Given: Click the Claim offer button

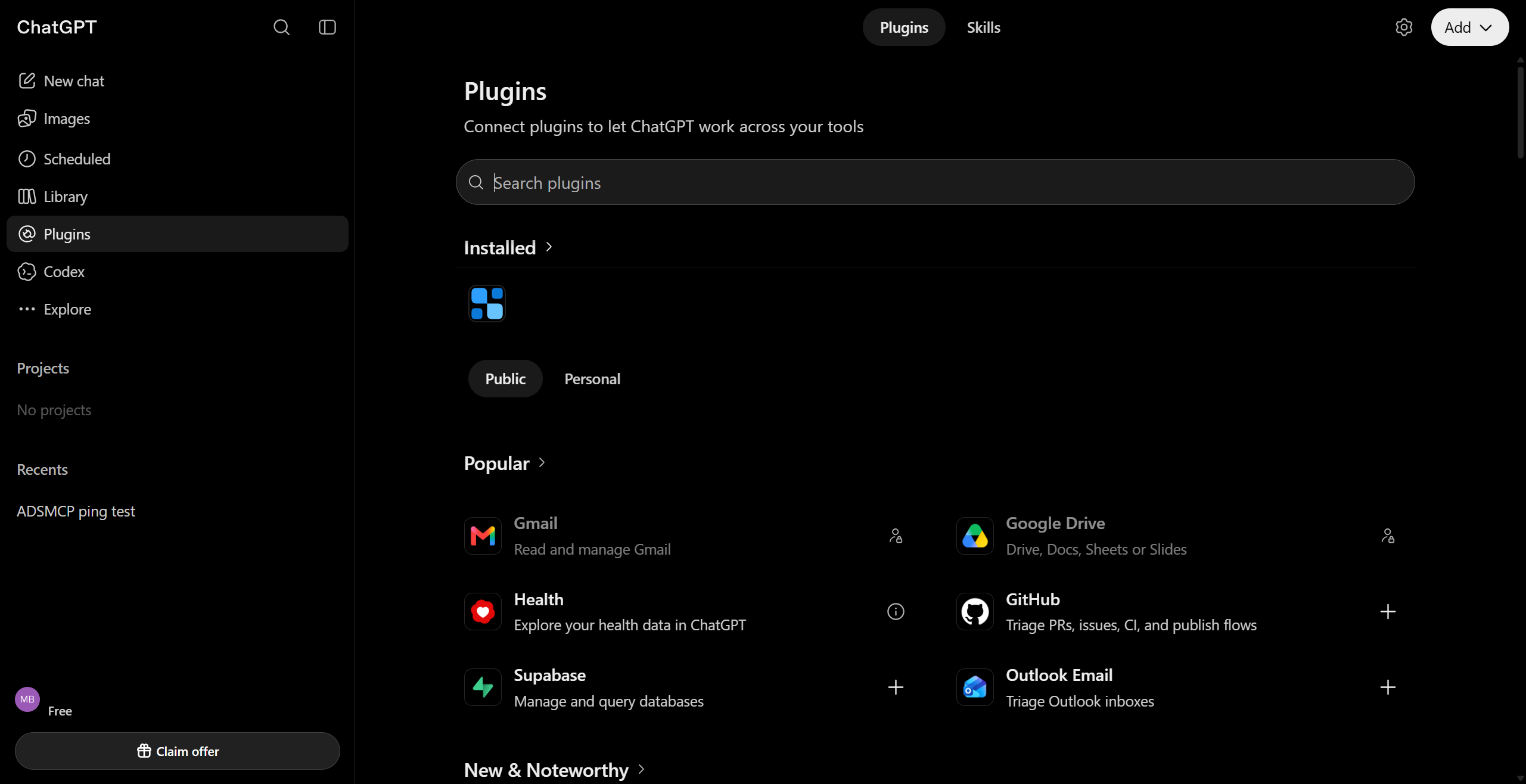Looking at the screenshot, I should click(178, 751).
